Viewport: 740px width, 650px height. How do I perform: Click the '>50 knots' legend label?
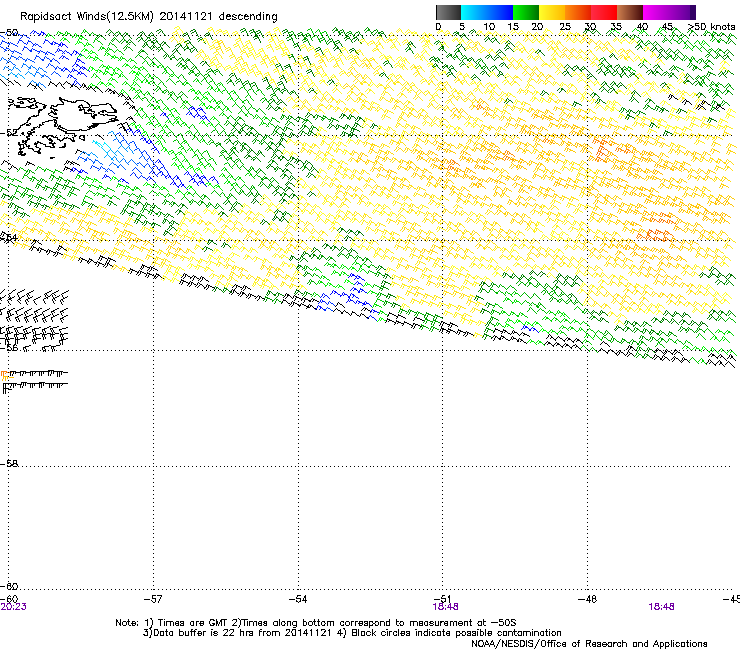point(712,27)
